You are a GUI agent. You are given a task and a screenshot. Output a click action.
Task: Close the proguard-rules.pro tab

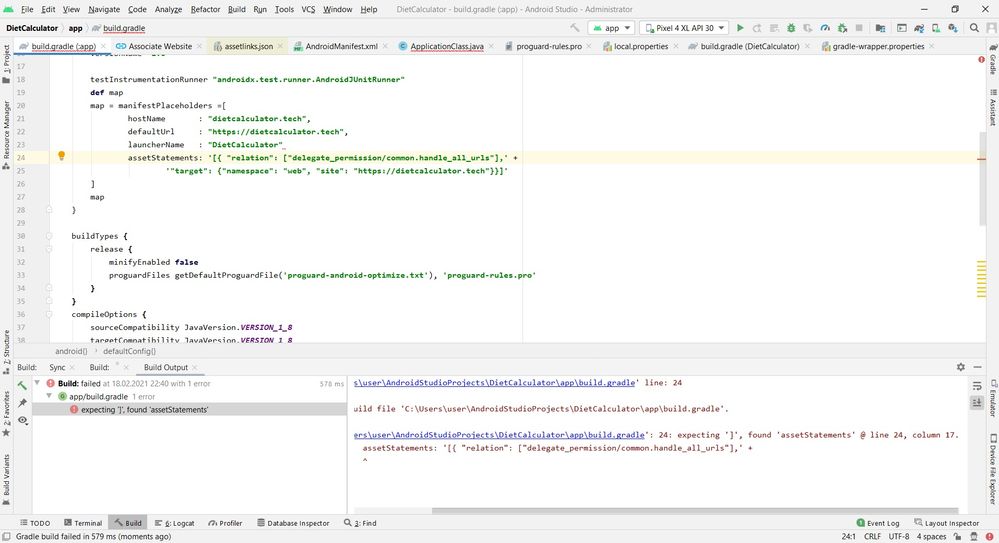point(589,47)
